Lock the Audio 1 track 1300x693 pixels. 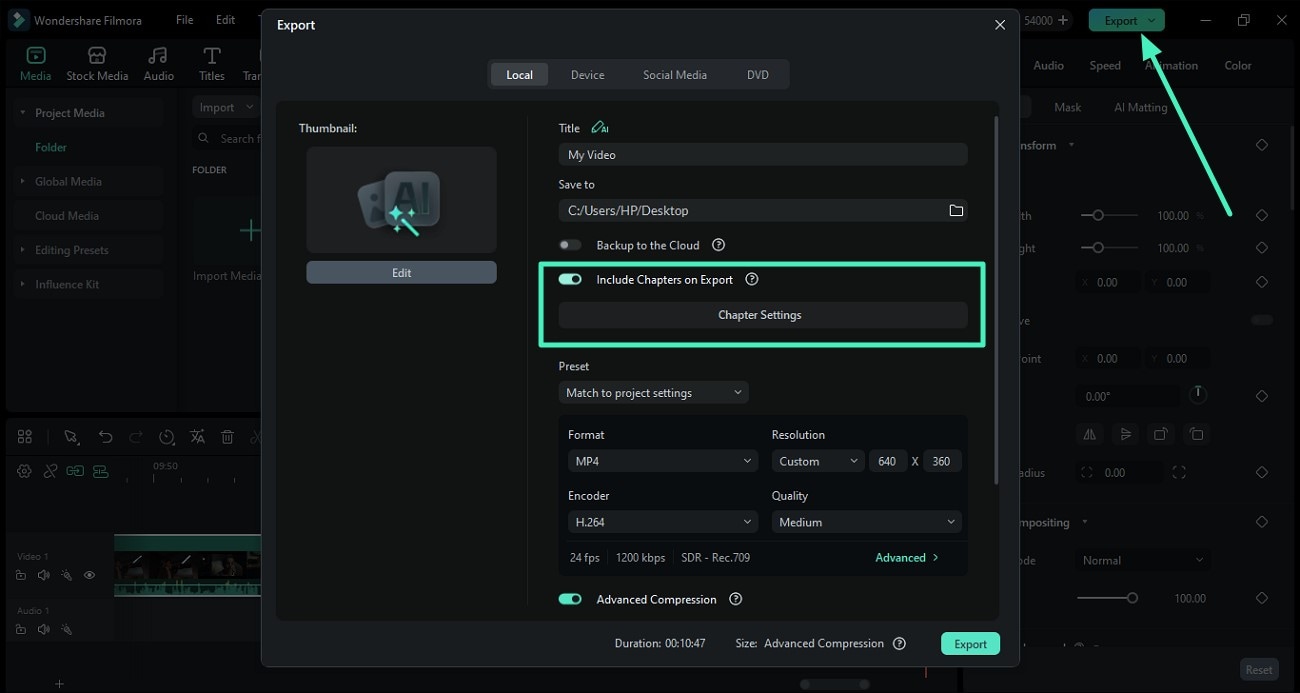[21, 630]
